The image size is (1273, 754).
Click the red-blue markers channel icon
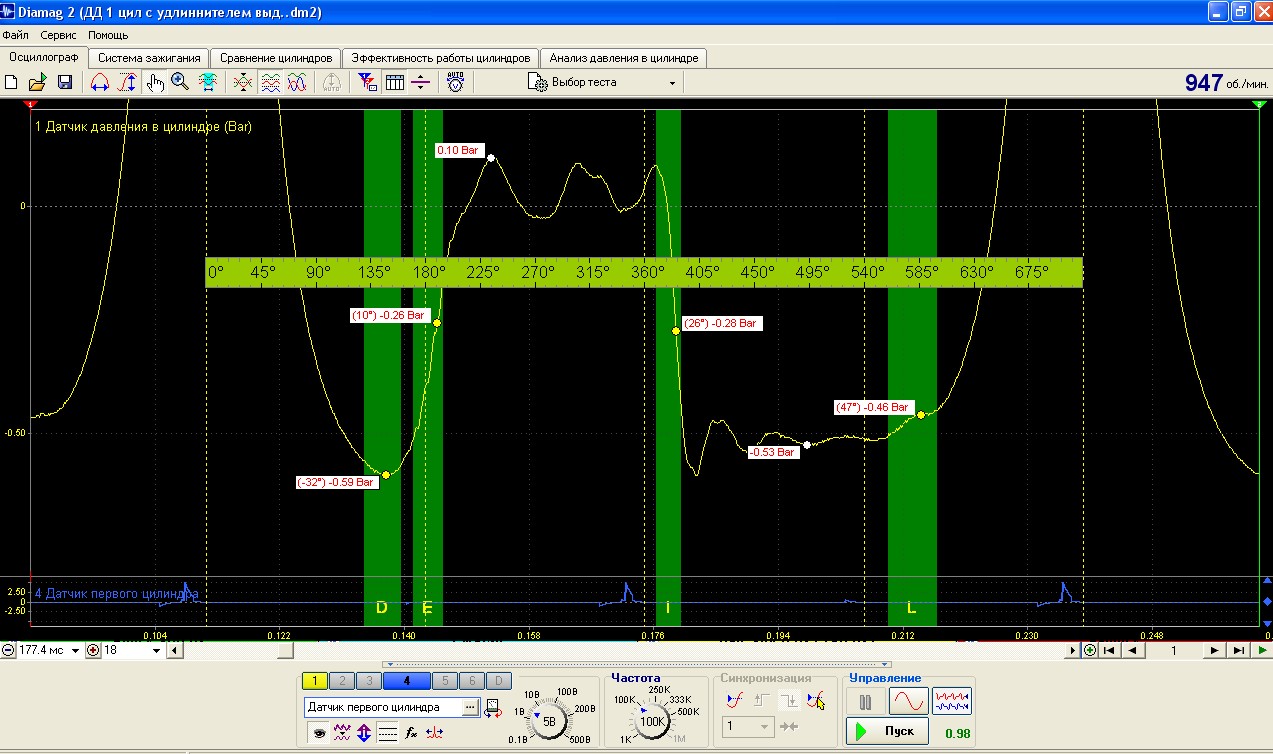pos(434,733)
